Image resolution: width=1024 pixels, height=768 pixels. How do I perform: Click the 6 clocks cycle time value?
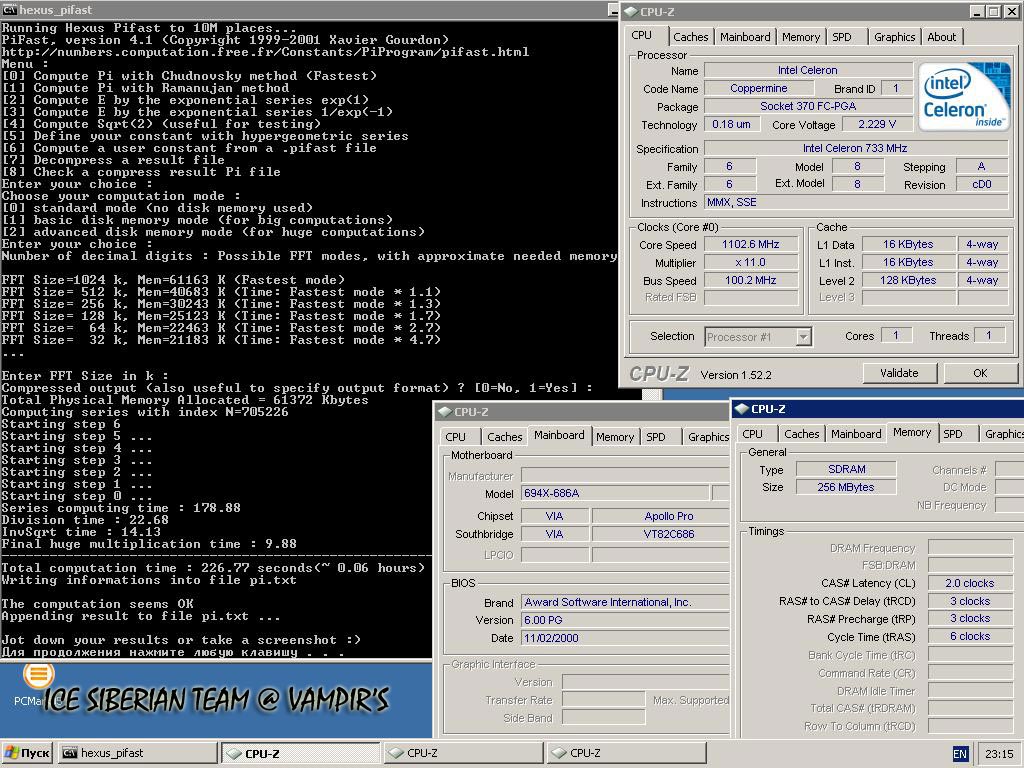(970, 636)
